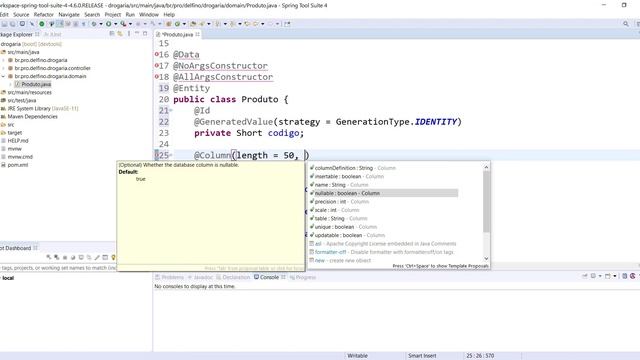Screen dimensions: 640x360
Task: Expand the br.pro.delfino.drogaria.controller package
Action: click(4, 68)
